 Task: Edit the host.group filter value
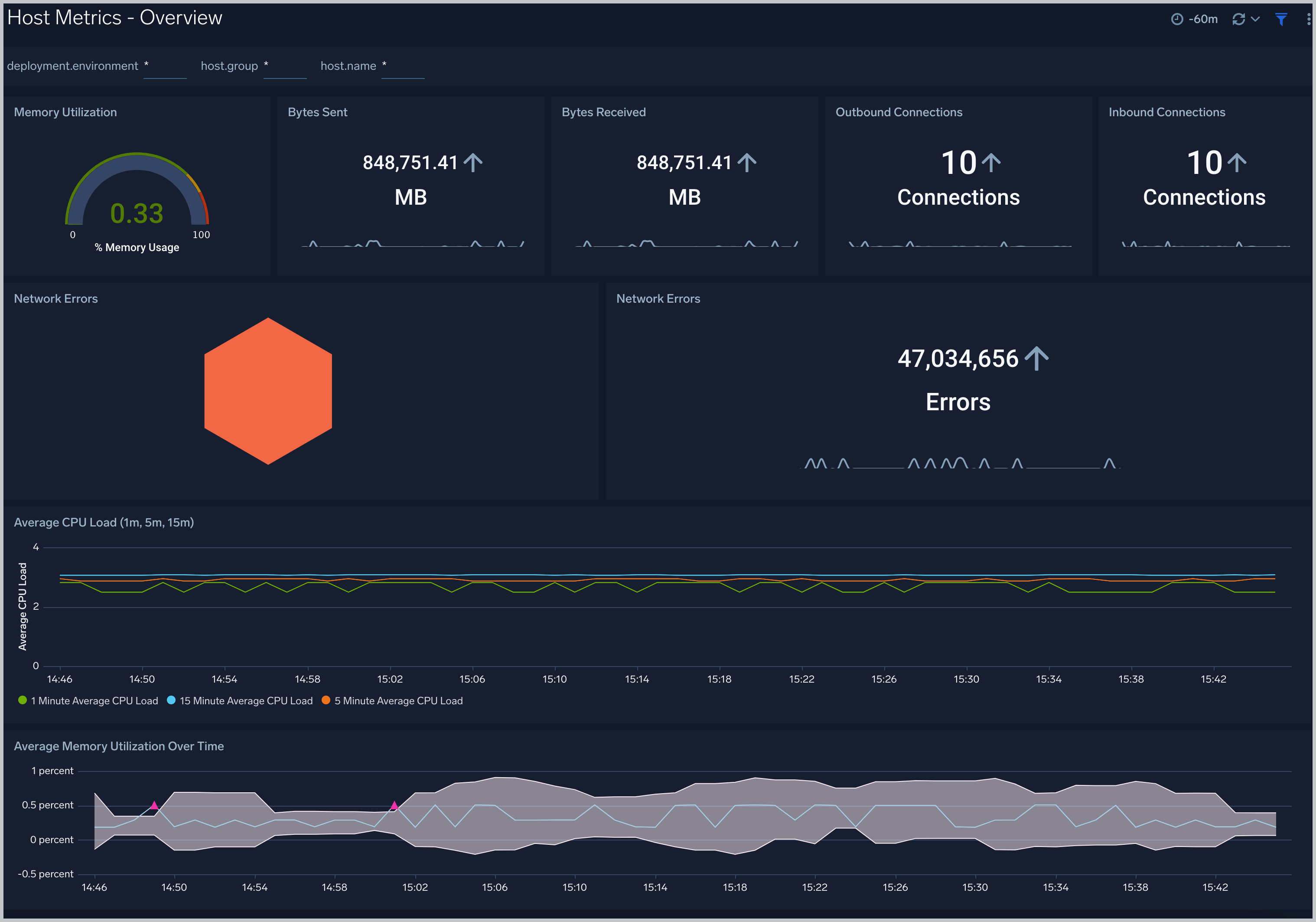click(285, 66)
